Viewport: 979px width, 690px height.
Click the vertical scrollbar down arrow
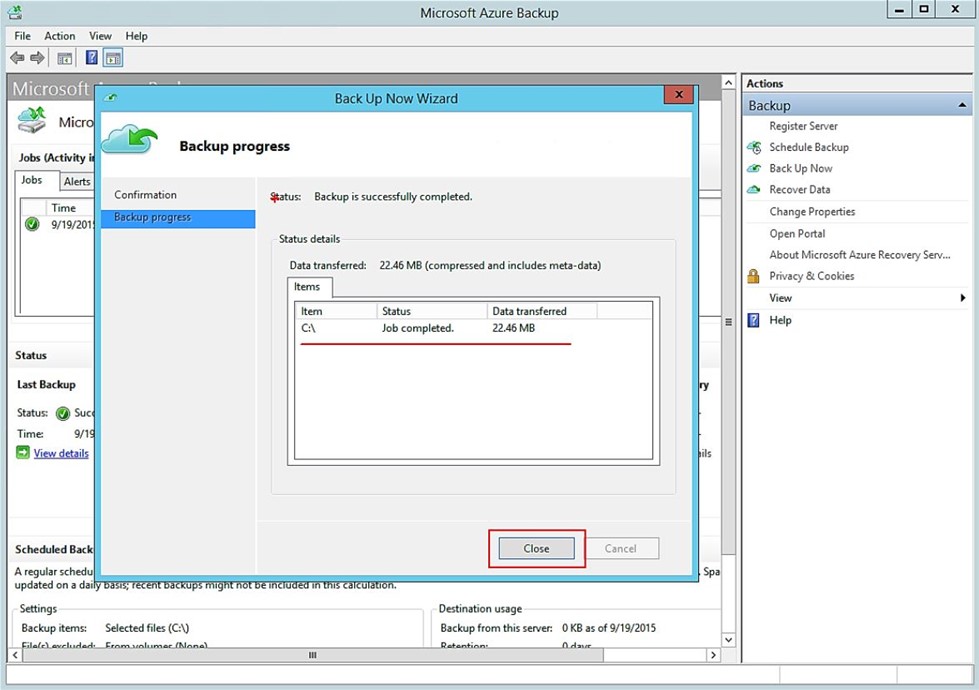tap(727, 639)
